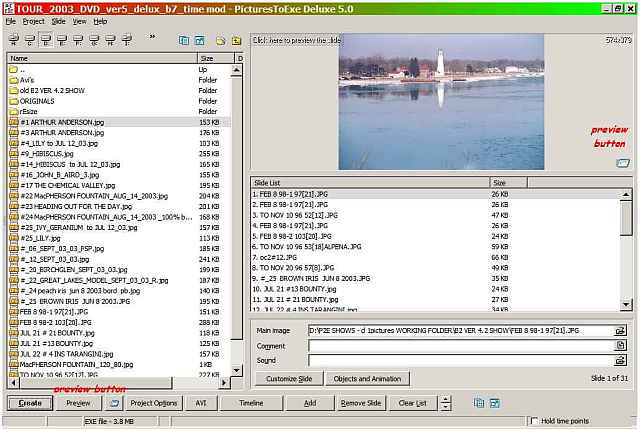This screenshot has width=640, height=429.
Task: Open Project Options
Action: point(154,403)
